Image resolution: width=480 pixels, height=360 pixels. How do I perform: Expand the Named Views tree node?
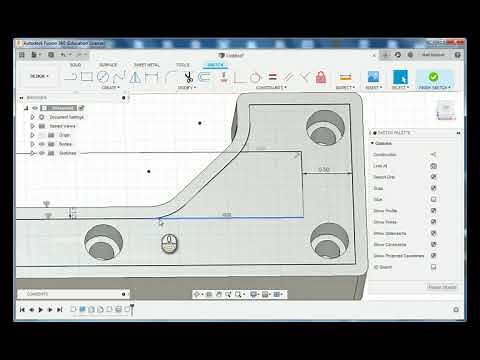pyautogui.click(x=32, y=126)
